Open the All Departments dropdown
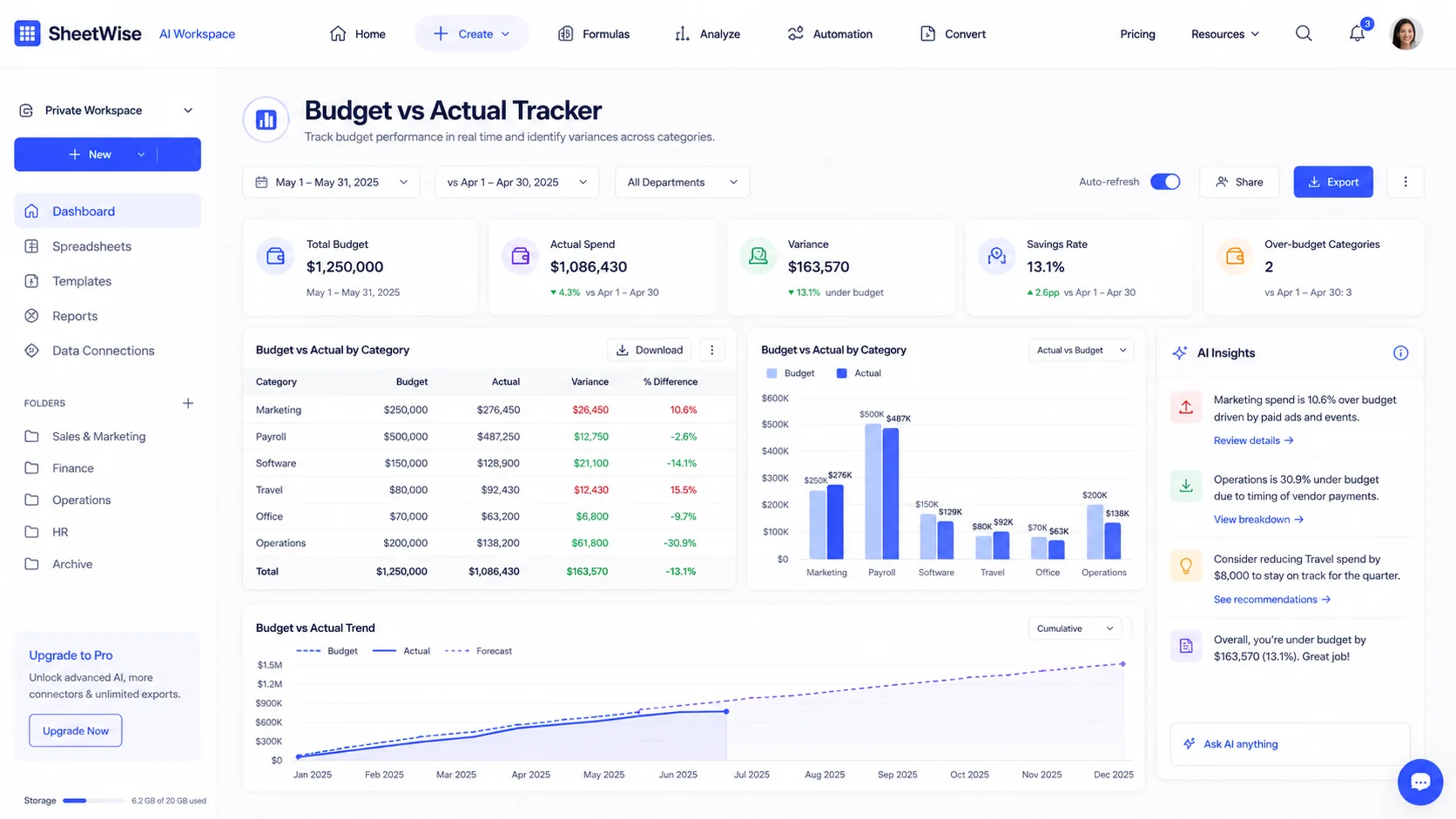Screen dimensions: 1456x819 (x=682, y=182)
